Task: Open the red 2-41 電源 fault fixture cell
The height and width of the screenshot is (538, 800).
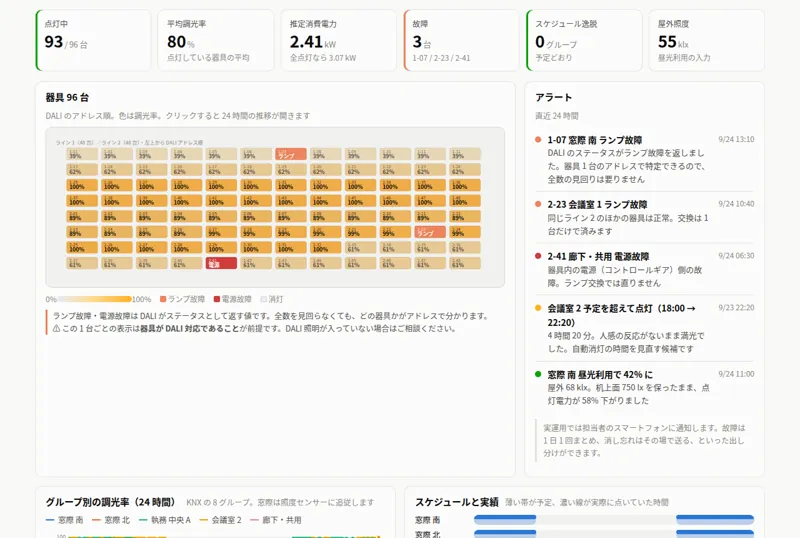Action: pyautogui.click(x=221, y=263)
